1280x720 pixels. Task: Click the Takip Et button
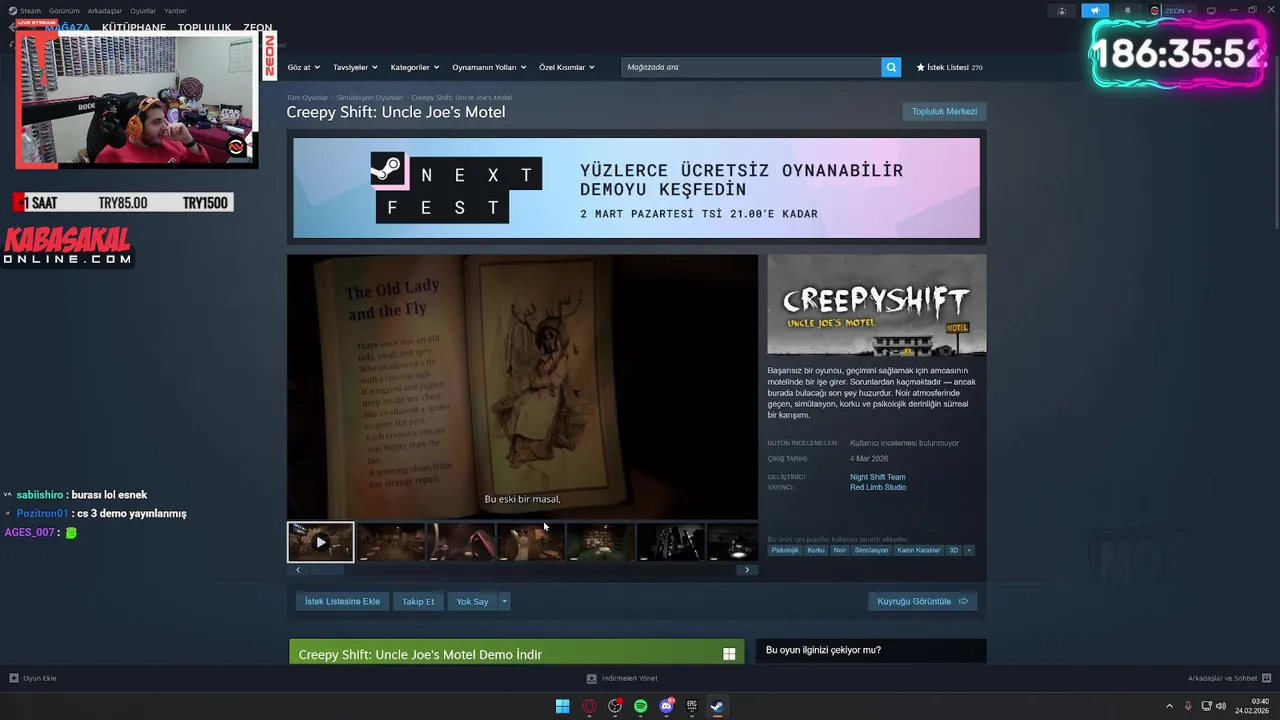point(418,601)
